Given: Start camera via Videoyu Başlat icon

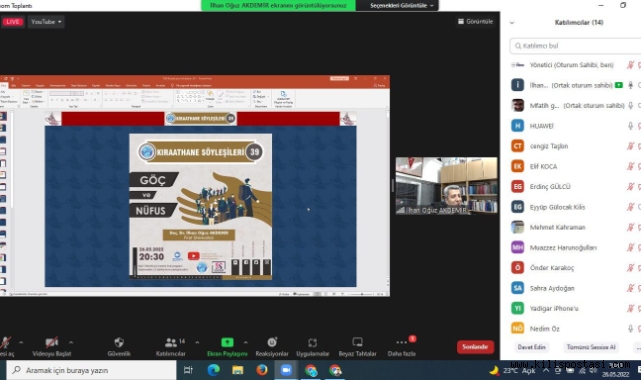Looking at the screenshot, I should (52, 342).
